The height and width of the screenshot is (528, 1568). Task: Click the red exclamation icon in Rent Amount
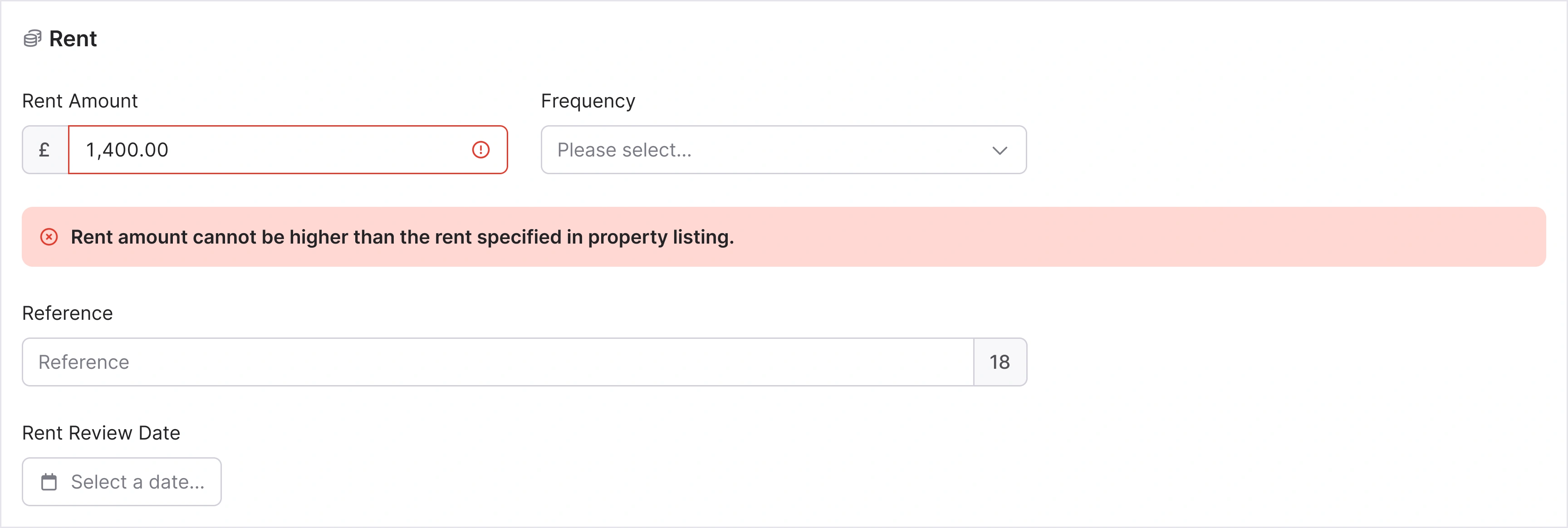point(481,150)
